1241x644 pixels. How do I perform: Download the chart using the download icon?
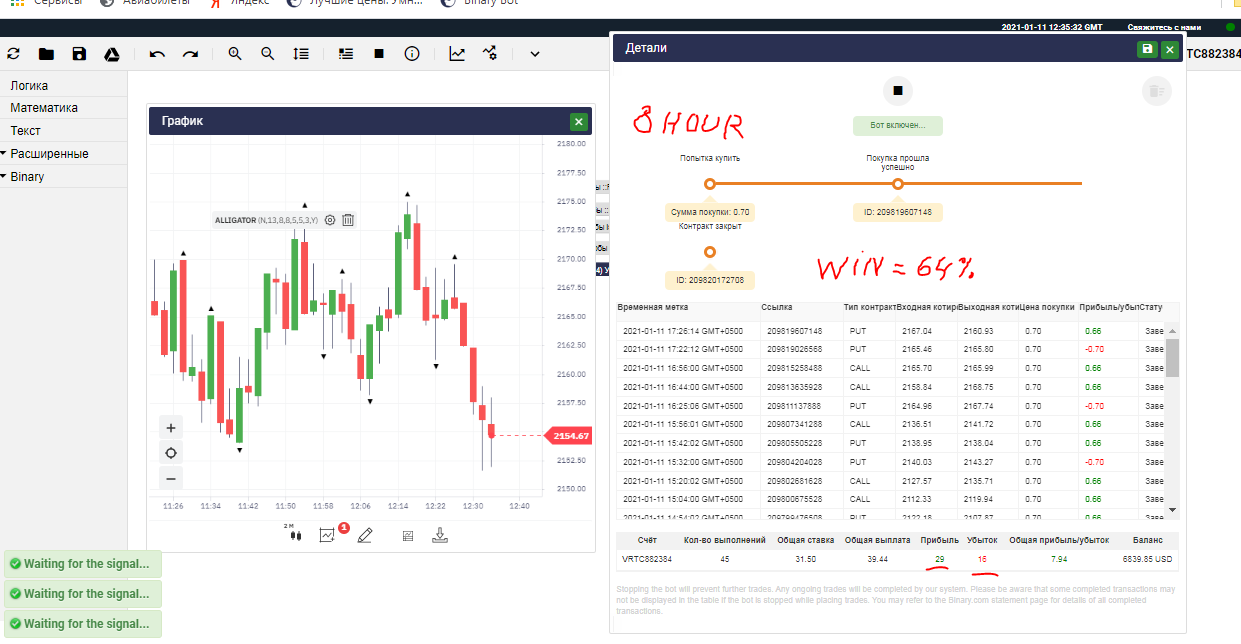(440, 535)
